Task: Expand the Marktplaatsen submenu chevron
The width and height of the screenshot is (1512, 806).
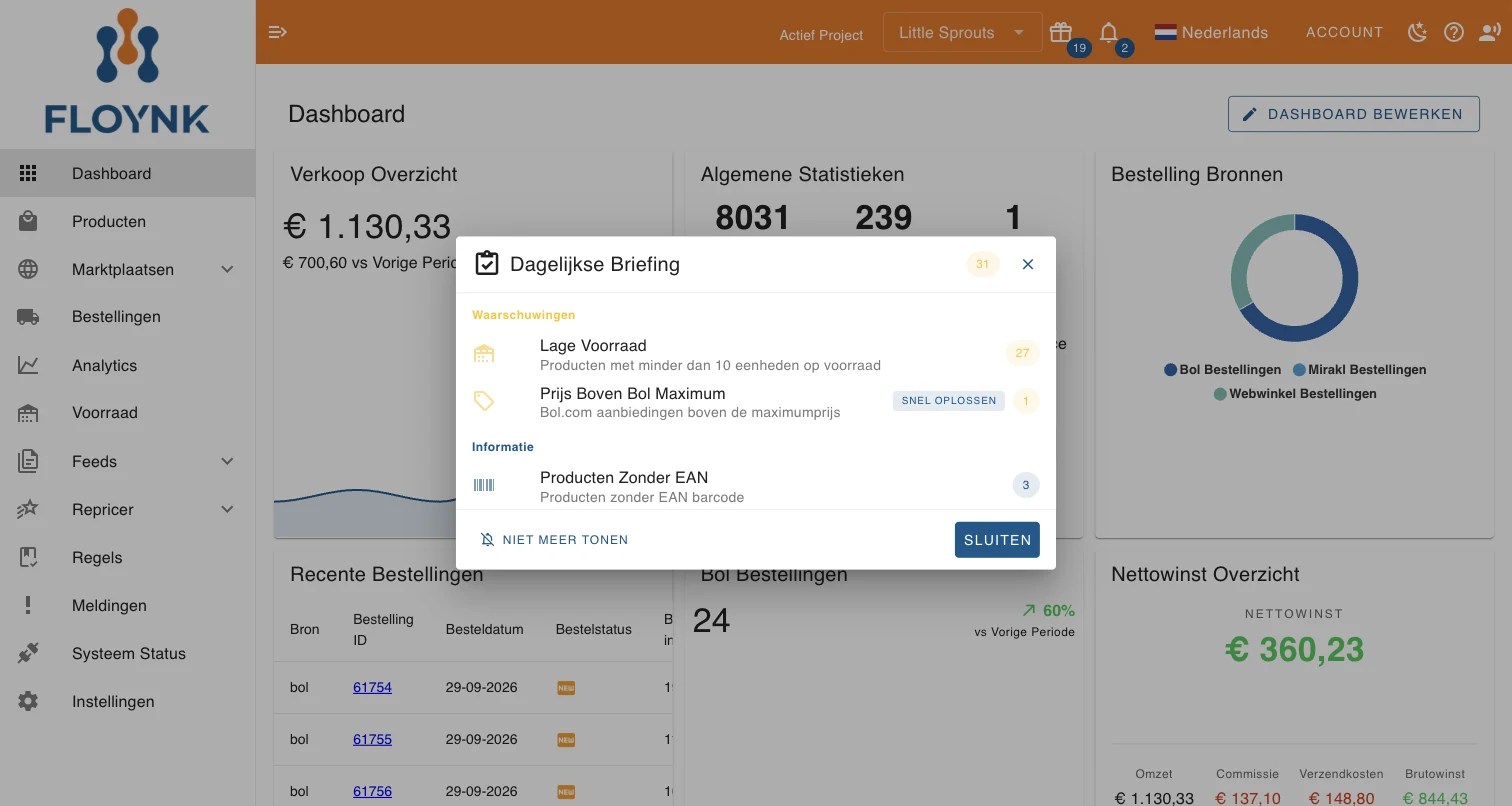Action: point(227,269)
